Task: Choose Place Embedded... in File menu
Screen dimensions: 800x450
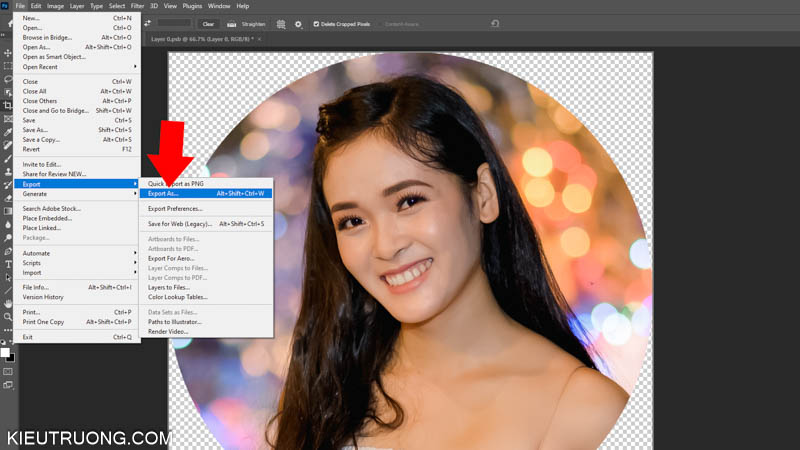Action: (x=77, y=218)
